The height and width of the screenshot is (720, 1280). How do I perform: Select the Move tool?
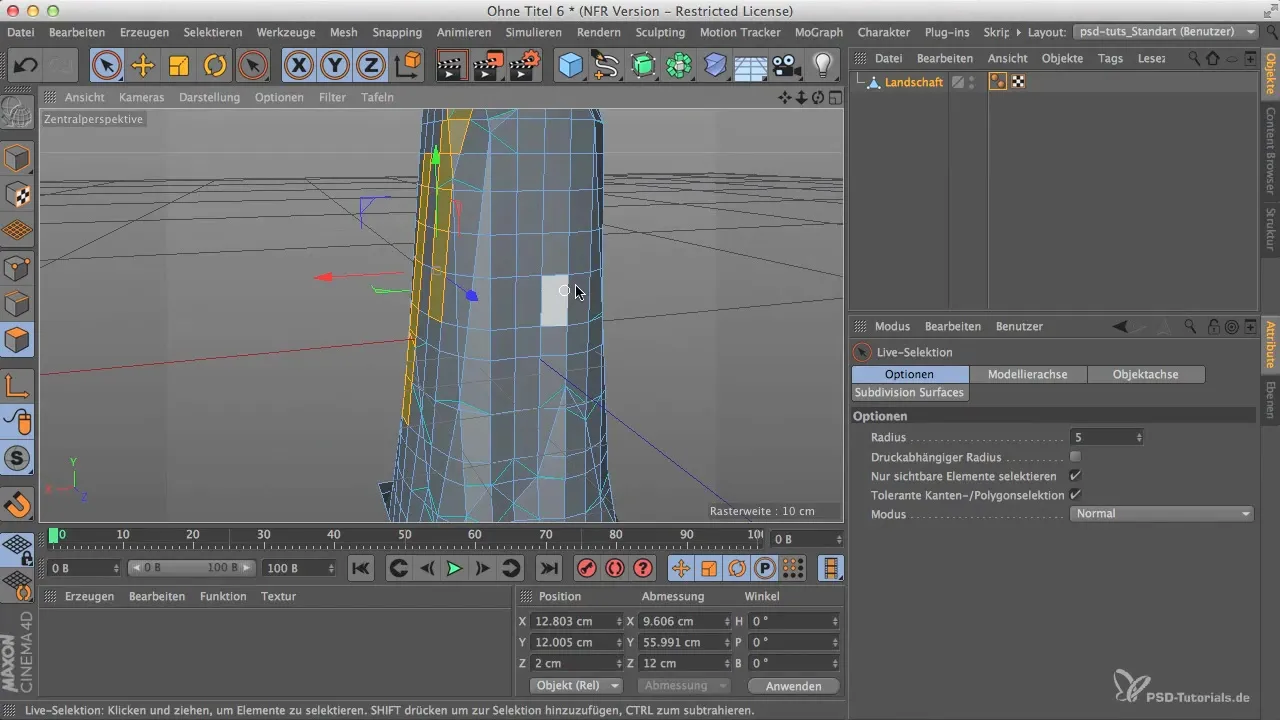click(143, 66)
